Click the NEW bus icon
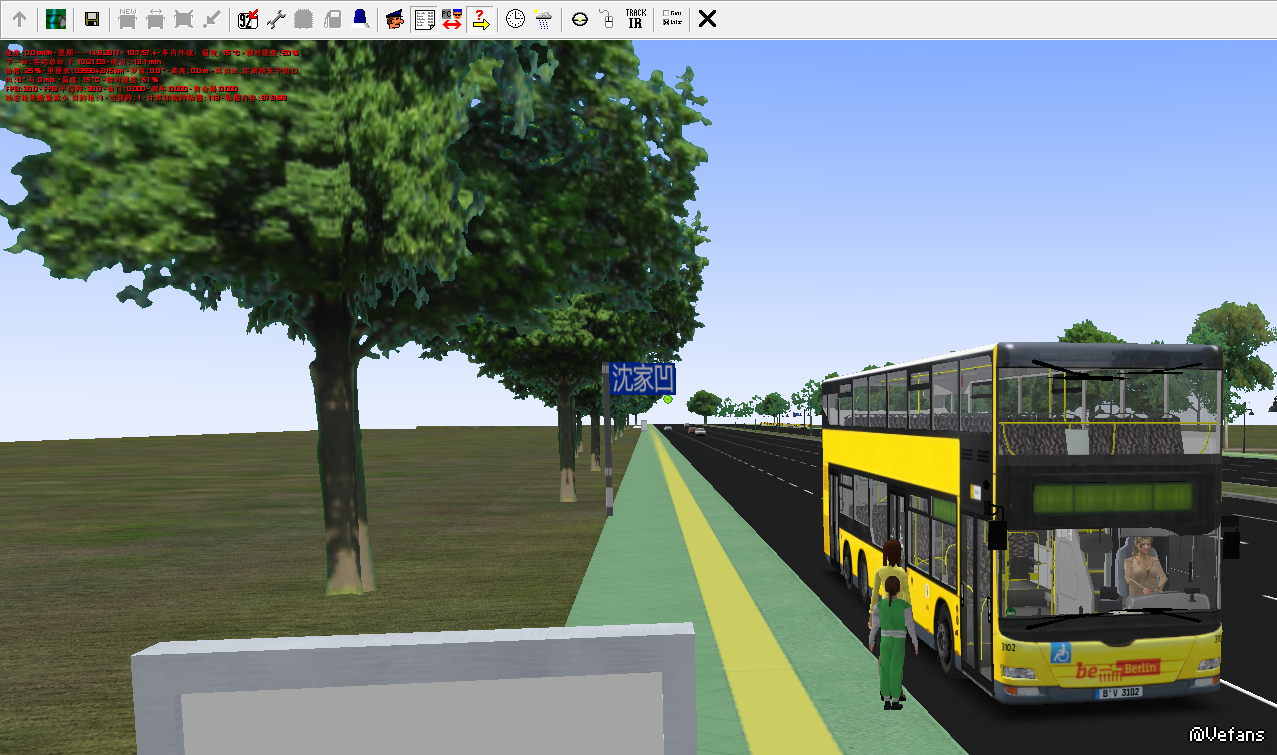 pyautogui.click(x=127, y=19)
